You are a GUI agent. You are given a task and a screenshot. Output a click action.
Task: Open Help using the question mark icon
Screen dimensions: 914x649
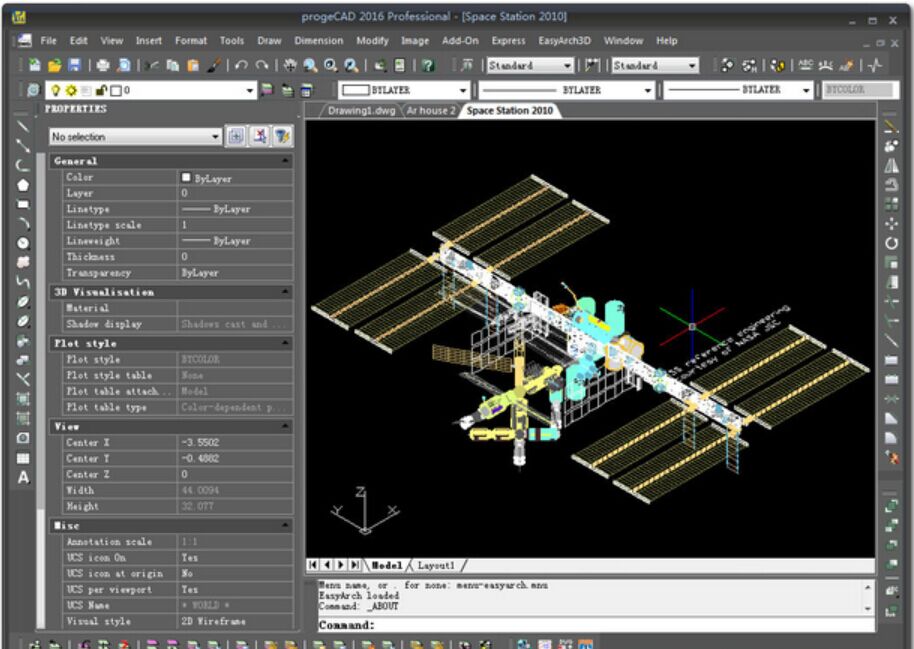[428, 65]
